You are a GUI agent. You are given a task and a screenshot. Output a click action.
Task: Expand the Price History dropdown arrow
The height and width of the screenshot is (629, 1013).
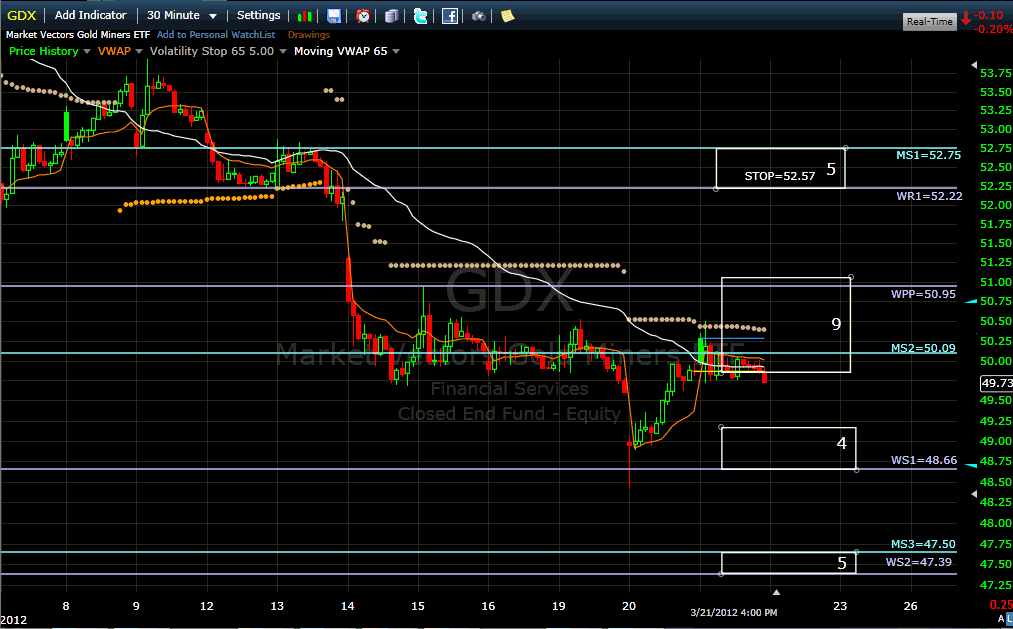click(87, 51)
